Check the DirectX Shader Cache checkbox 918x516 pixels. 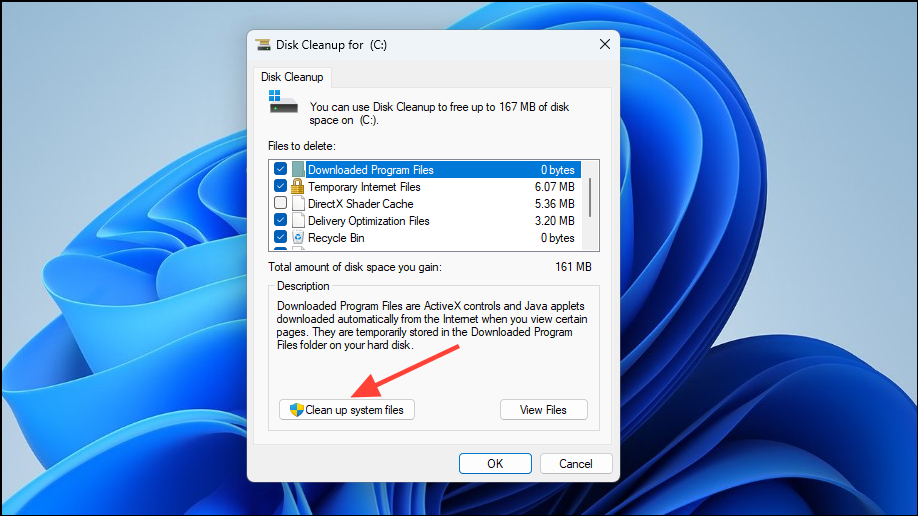(x=280, y=203)
